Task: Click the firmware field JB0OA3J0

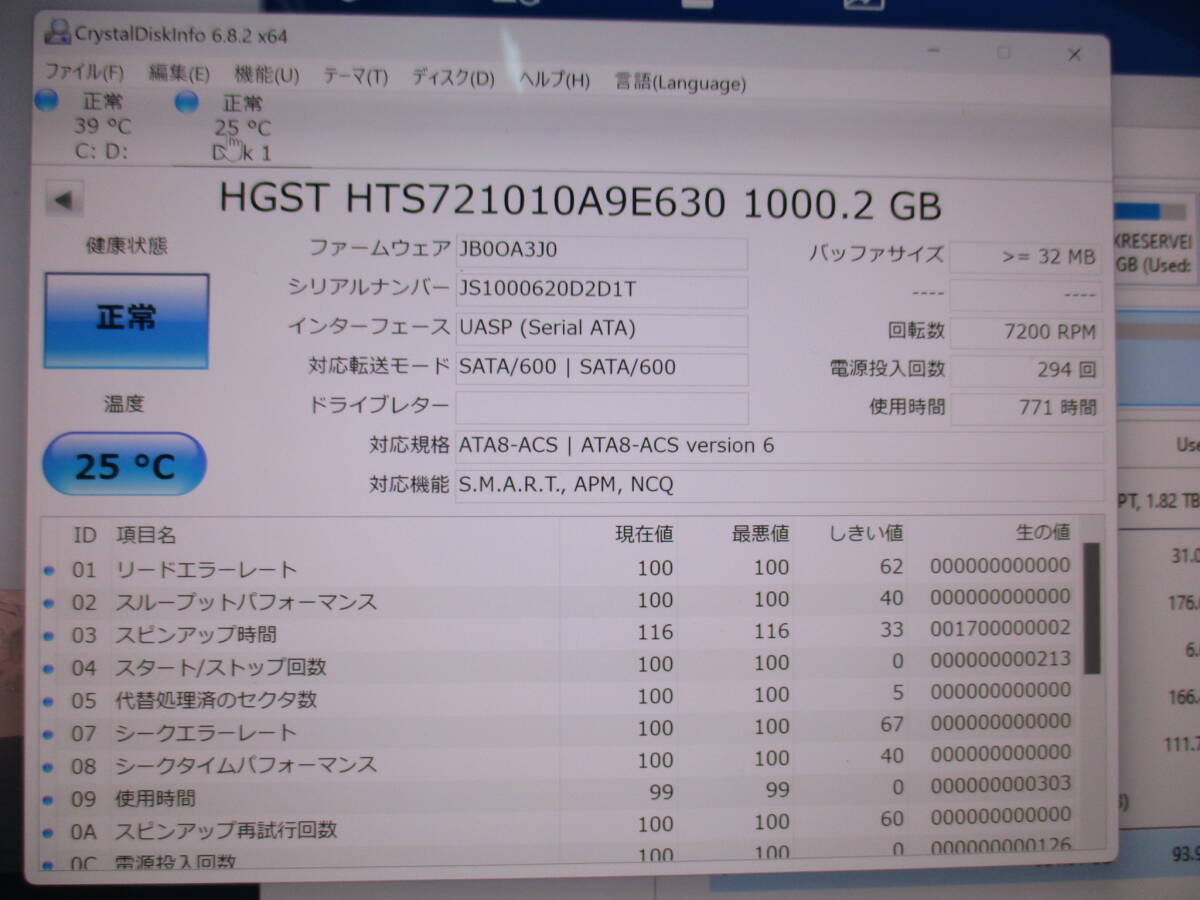Action: pos(601,251)
